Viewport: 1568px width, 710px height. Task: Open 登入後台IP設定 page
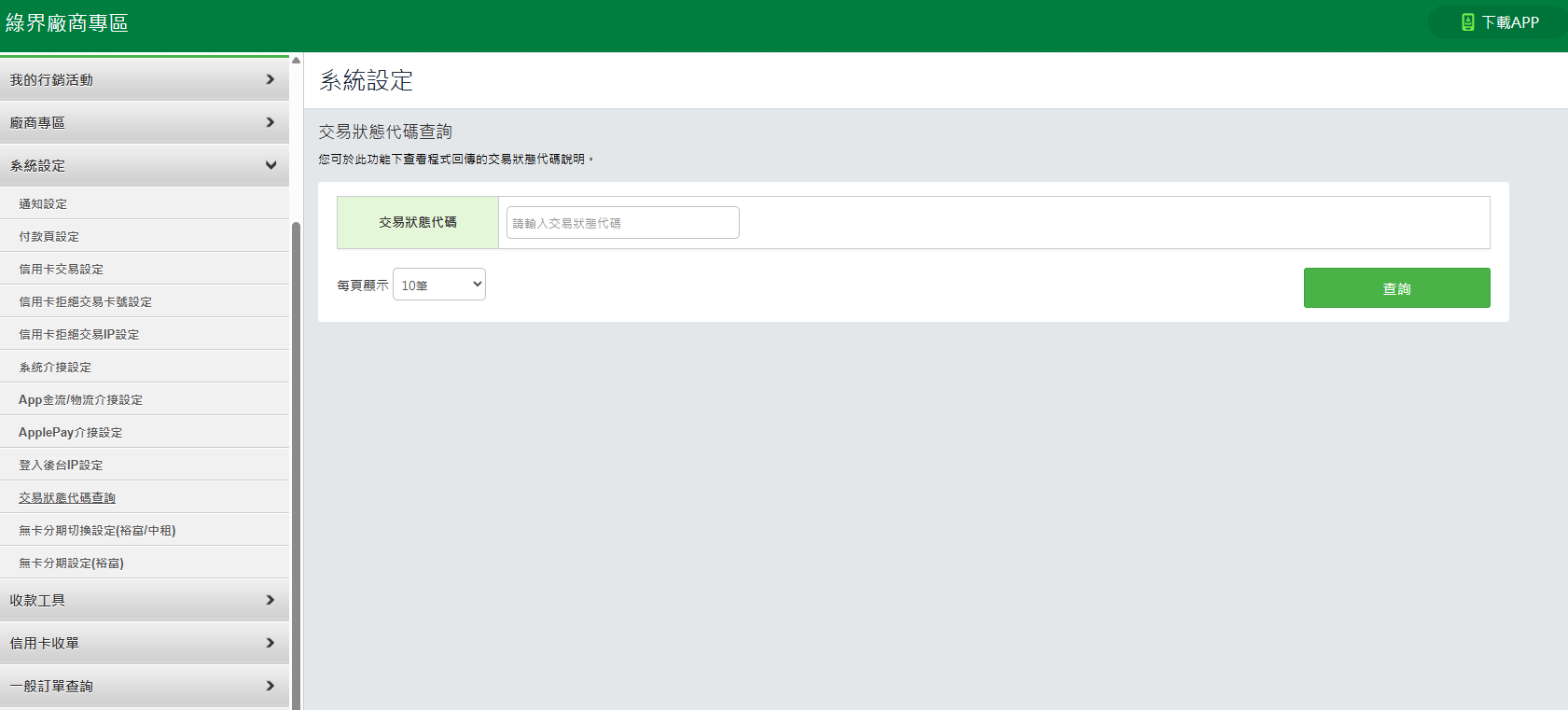coord(62,466)
